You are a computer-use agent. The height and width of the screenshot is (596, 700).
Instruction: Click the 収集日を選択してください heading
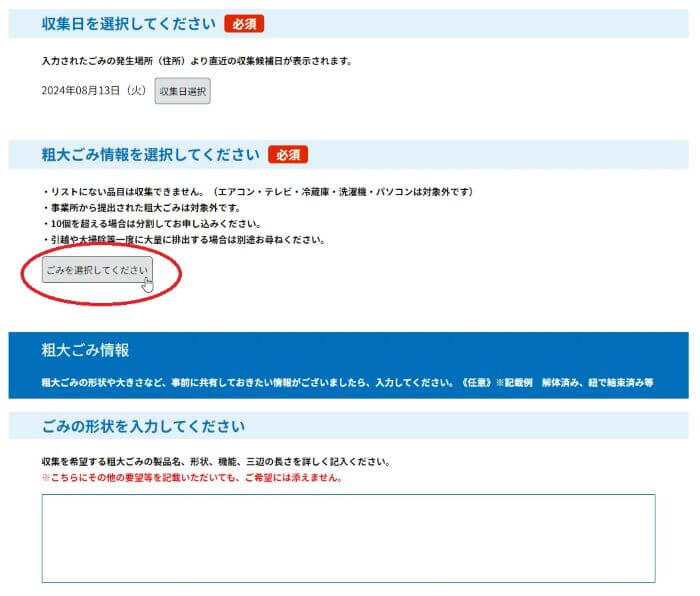tap(129, 24)
